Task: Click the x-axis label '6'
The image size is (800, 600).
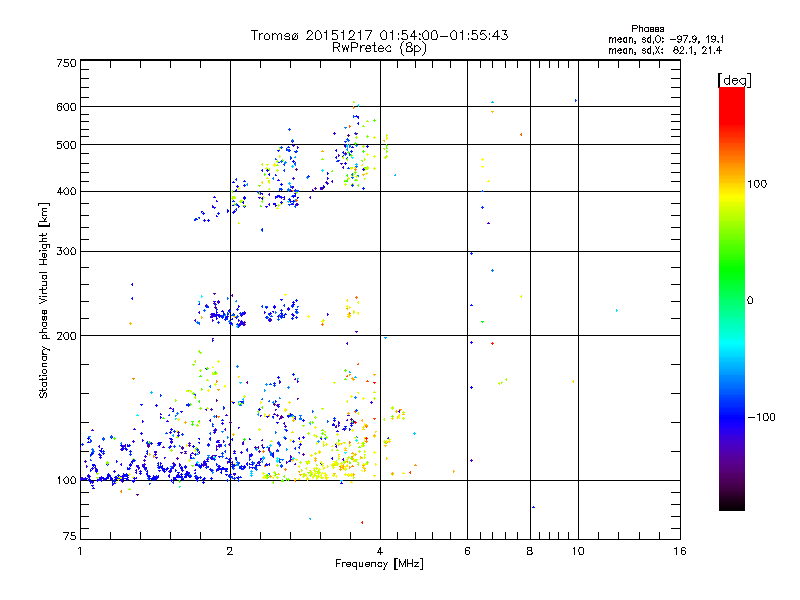Action: pos(467,551)
